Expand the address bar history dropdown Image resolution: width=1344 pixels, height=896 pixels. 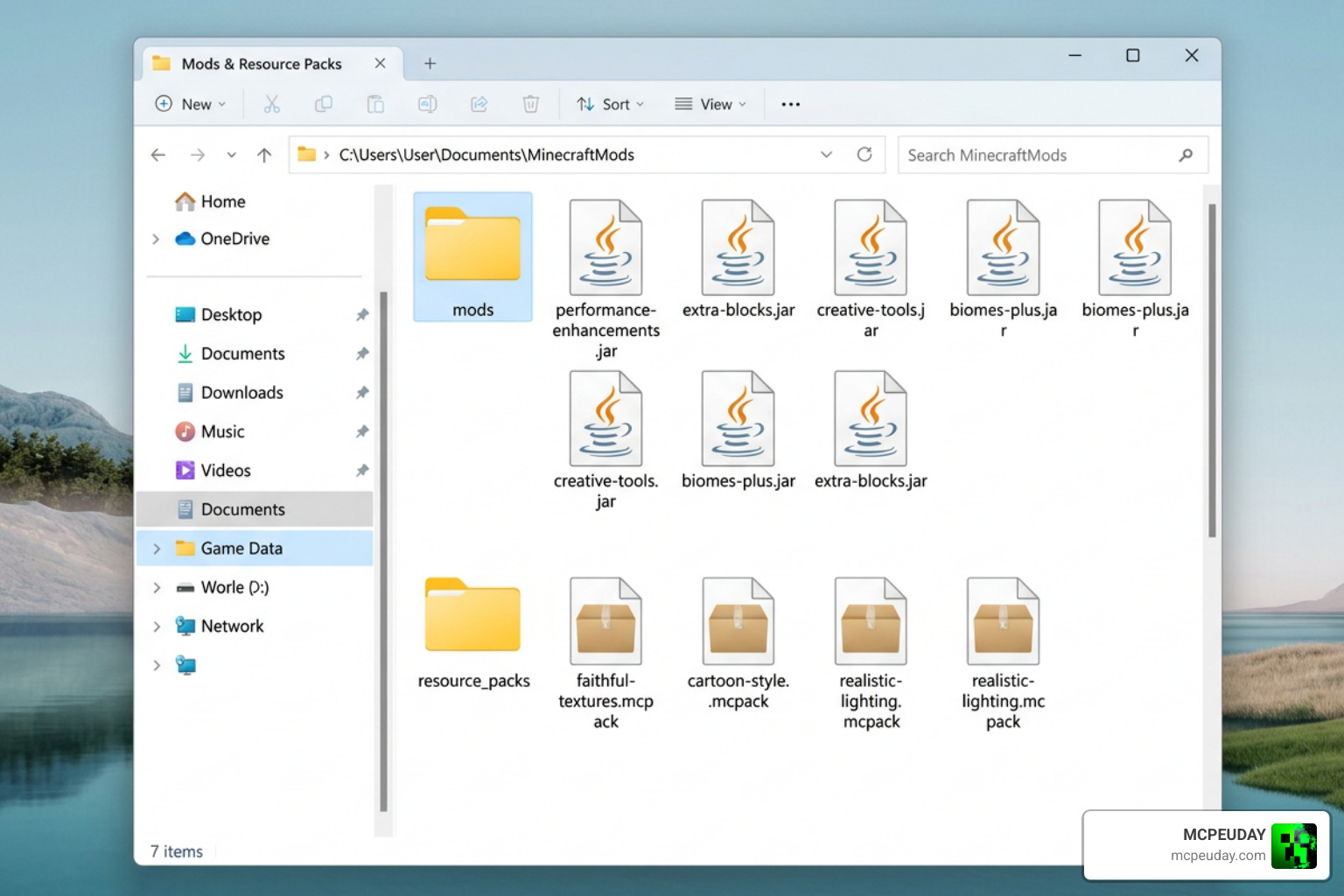coord(826,154)
